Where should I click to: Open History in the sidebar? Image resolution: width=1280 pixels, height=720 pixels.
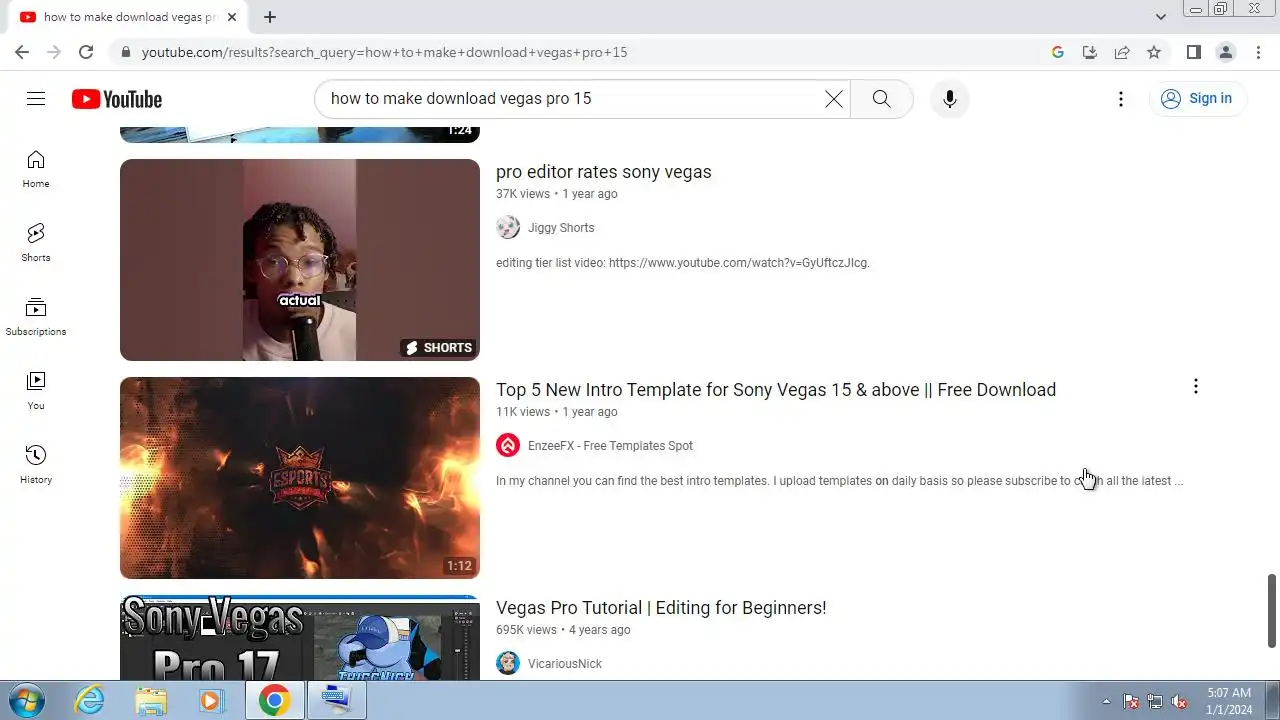(x=36, y=465)
